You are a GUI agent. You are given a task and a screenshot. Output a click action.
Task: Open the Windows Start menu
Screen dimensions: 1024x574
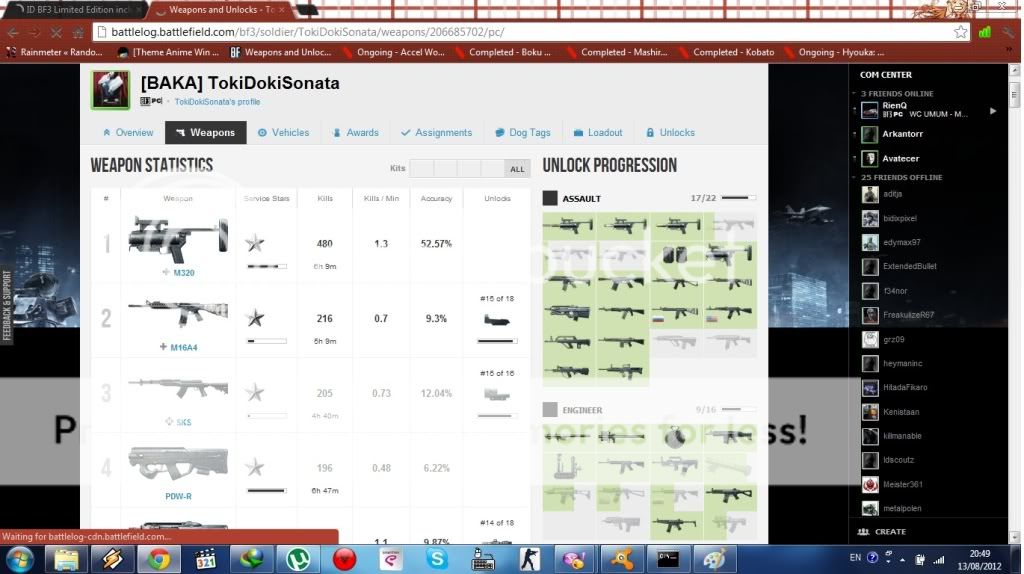20,560
